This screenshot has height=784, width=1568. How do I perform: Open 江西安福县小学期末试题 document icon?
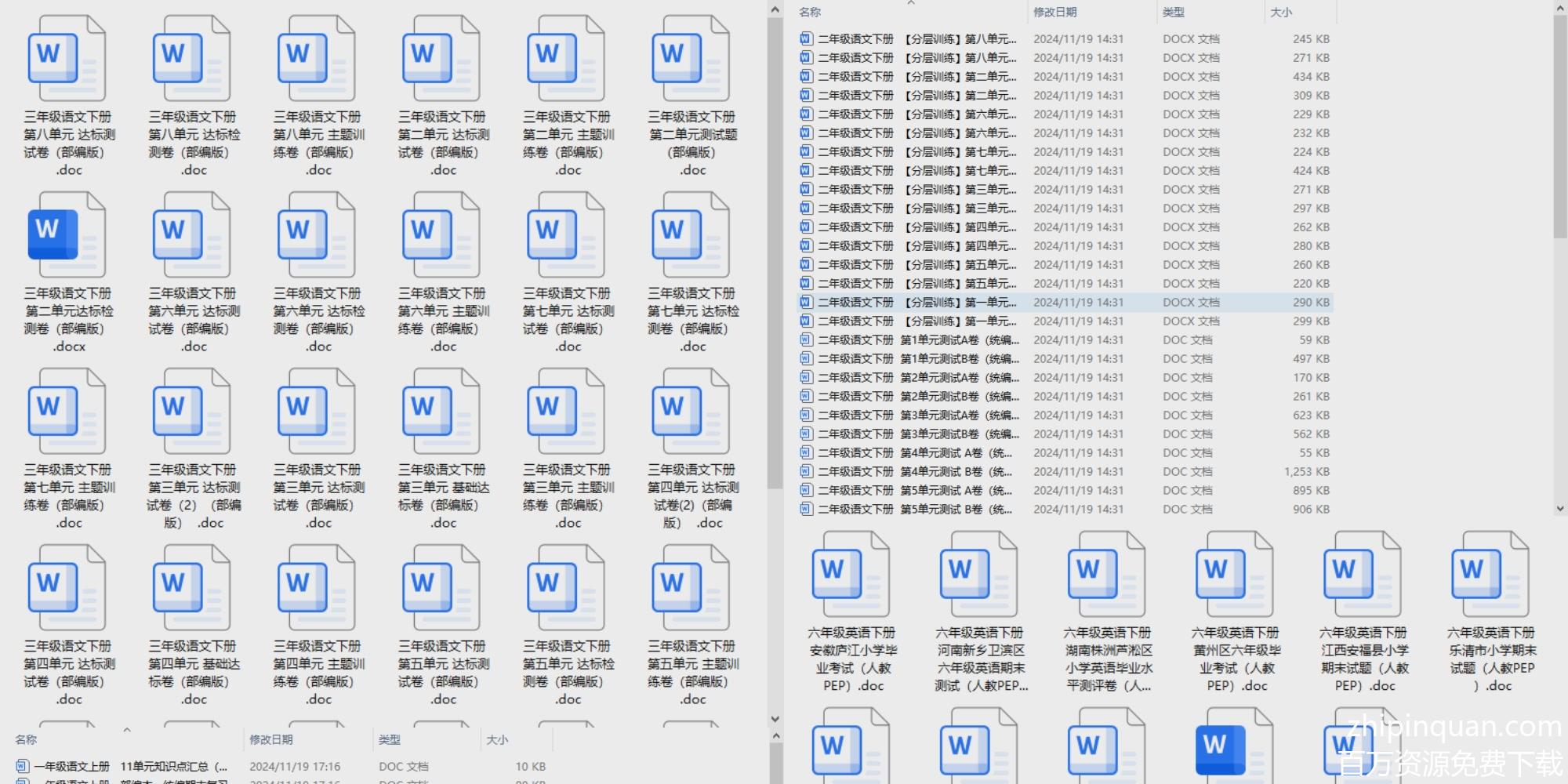[x=1363, y=575]
